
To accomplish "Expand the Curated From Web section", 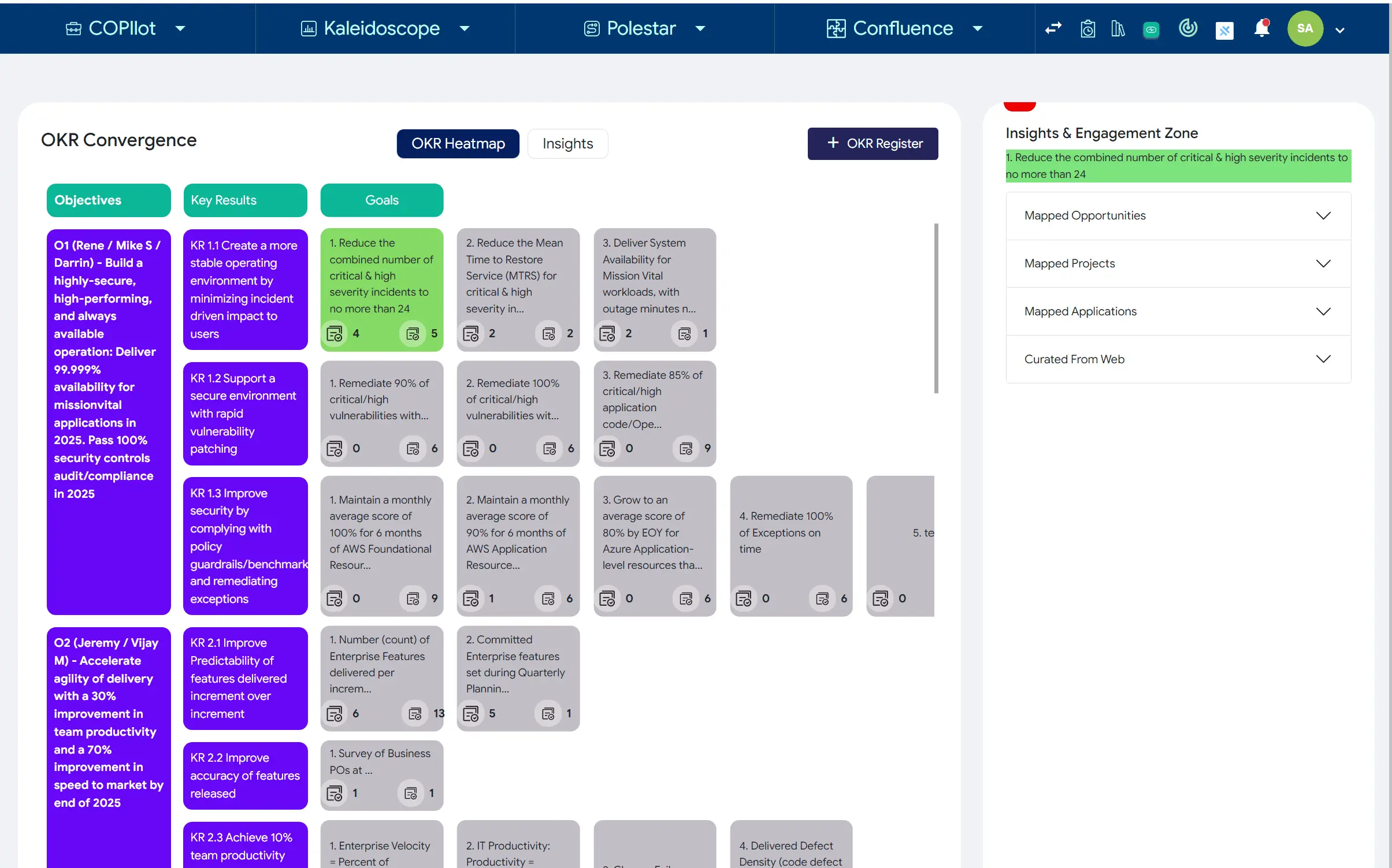I will (x=1178, y=359).
